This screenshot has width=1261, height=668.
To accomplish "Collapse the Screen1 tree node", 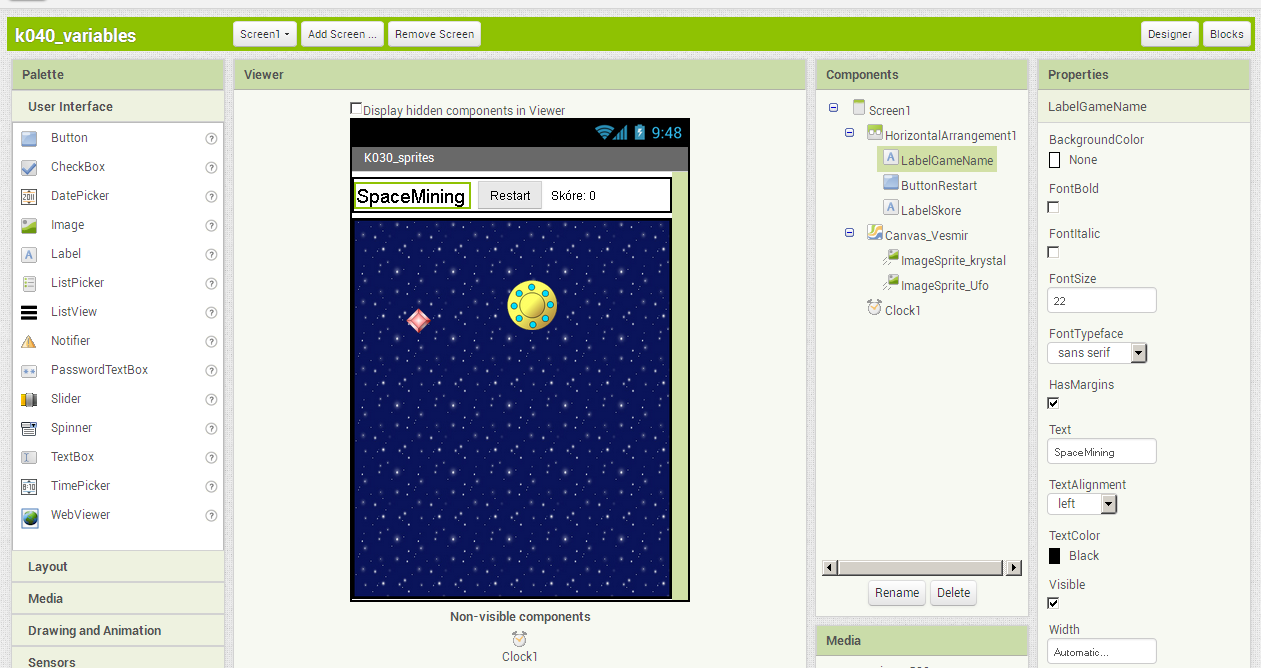I will (833, 108).
